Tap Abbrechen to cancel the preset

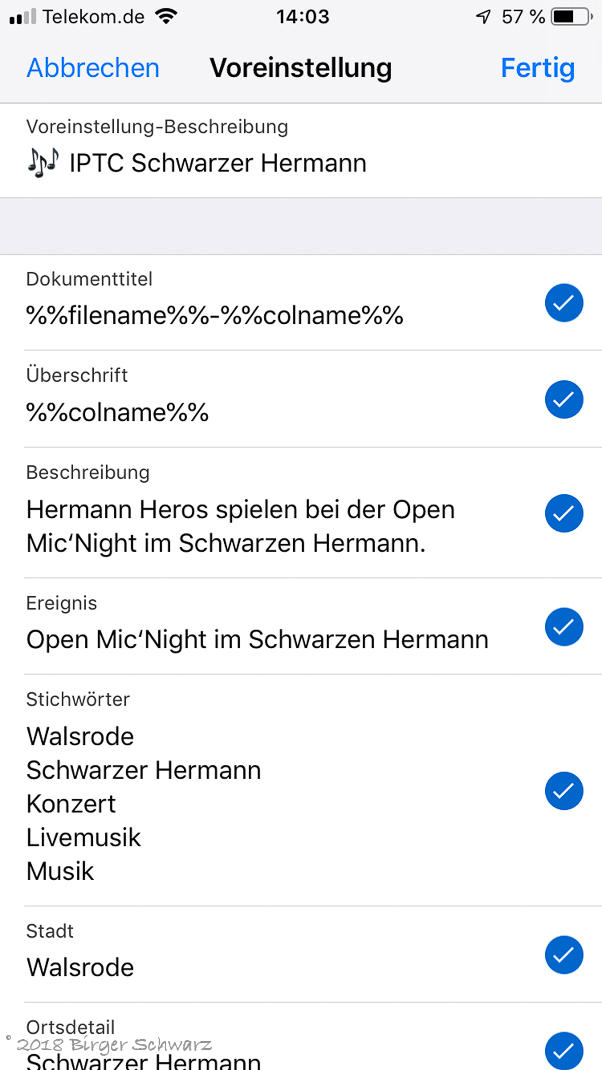pos(93,68)
